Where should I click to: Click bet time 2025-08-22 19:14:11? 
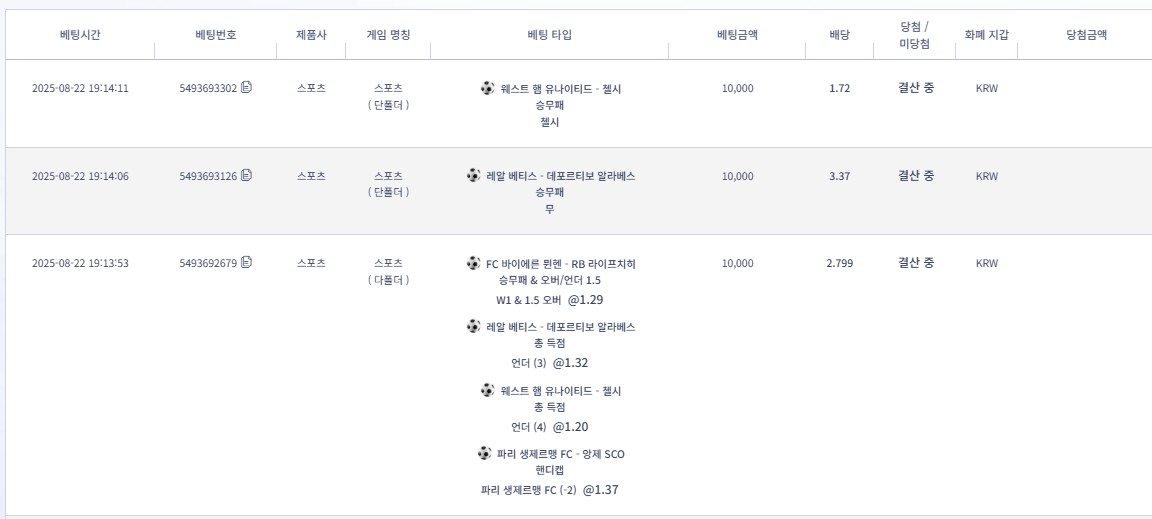click(x=80, y=88)
